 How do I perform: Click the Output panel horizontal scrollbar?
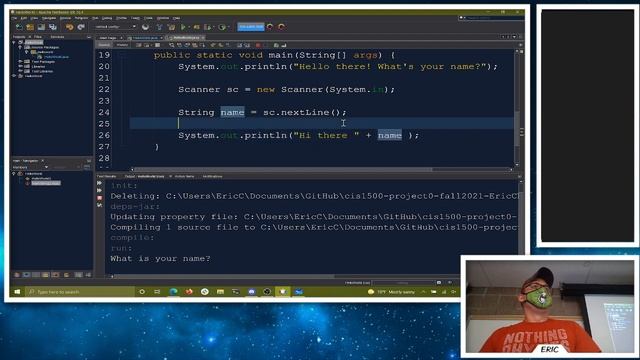coord(224,276)
